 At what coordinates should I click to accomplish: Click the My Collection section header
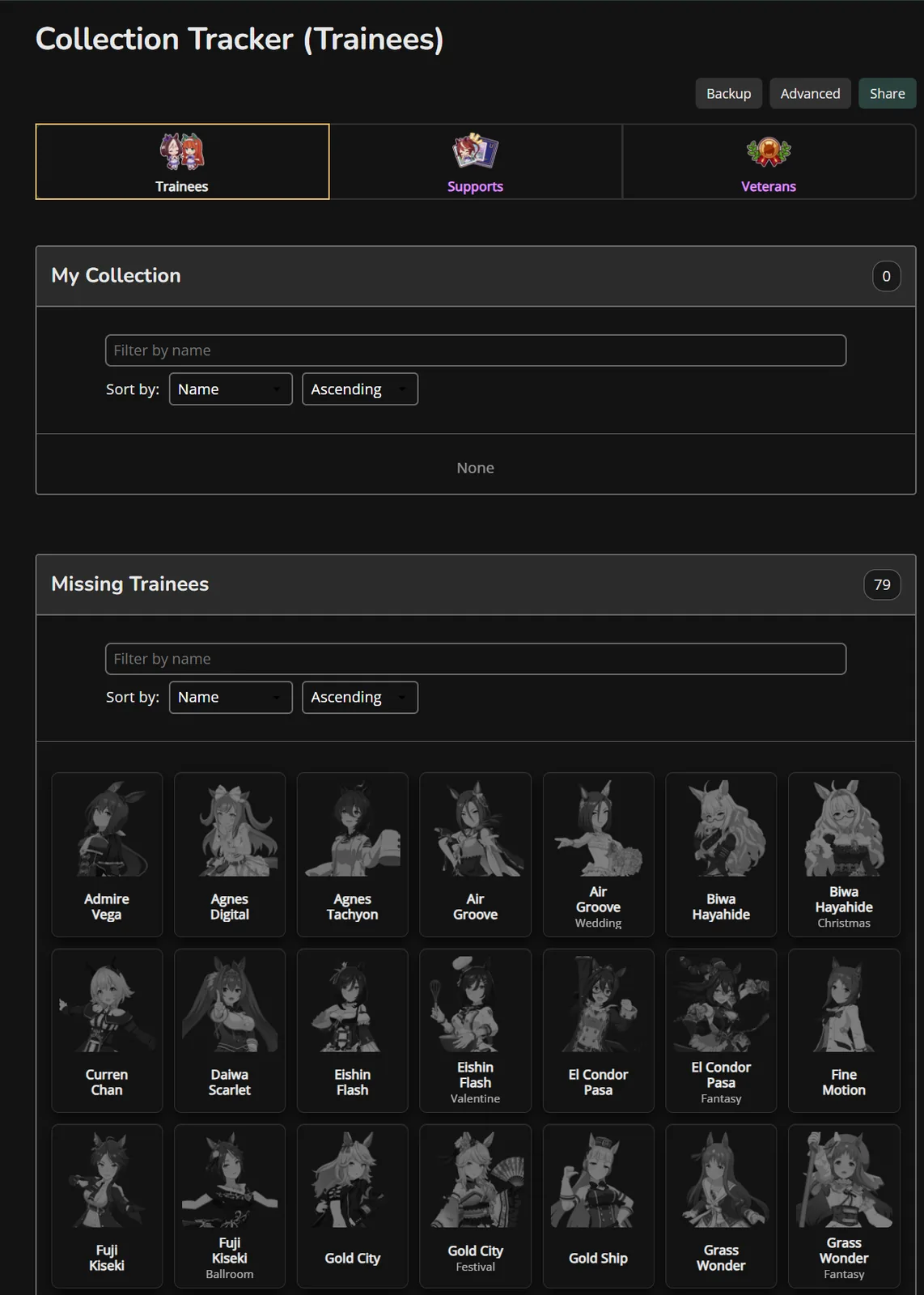click(x=476, y=276)
